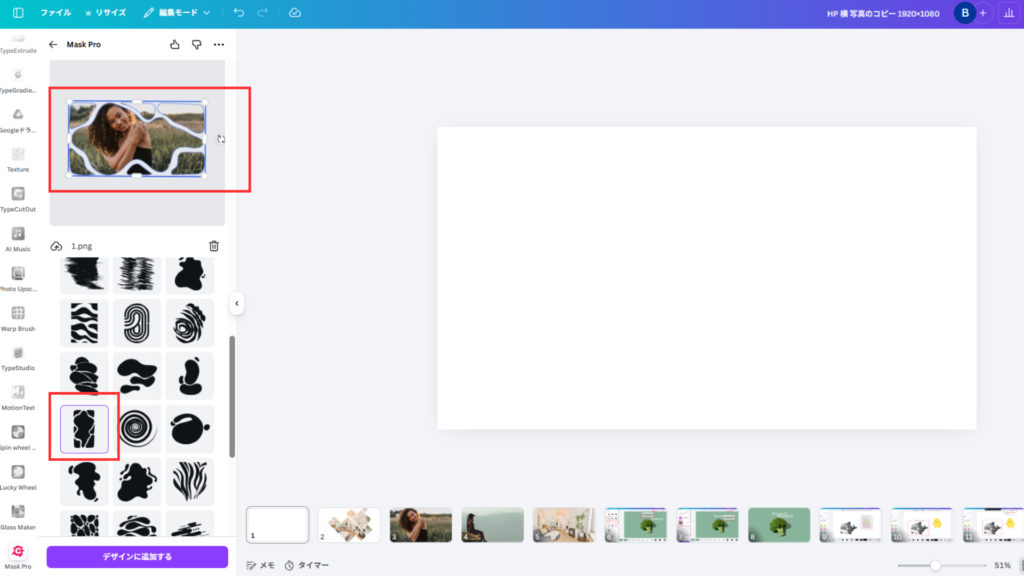The image size is (1024, 576).
Task: Open the リサイズ menu
Action: coord(105,13)
